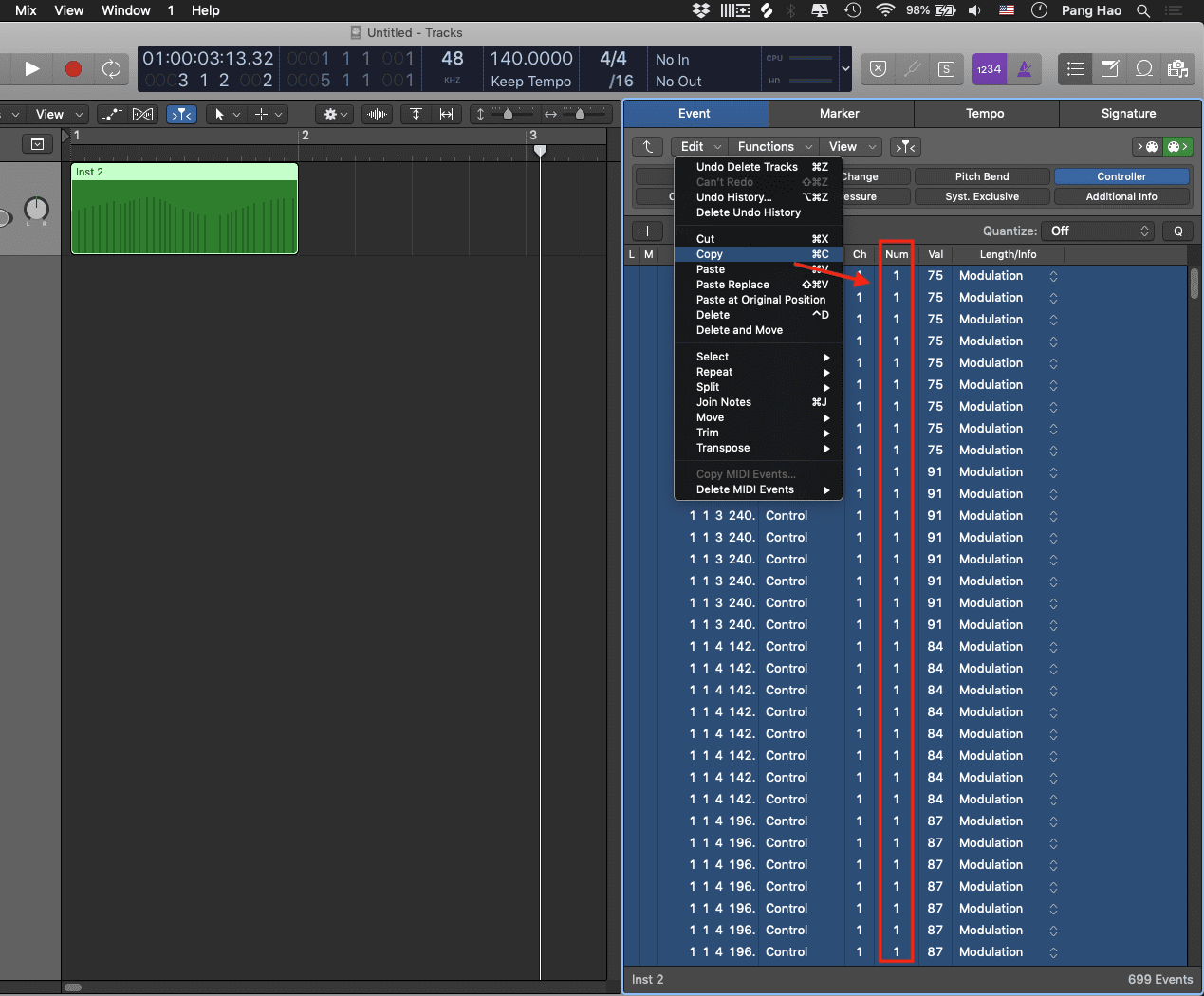The width and height of the screenshot is (1204, 996).
Task: Open the Transpose submenu
Action: [758, 448]
